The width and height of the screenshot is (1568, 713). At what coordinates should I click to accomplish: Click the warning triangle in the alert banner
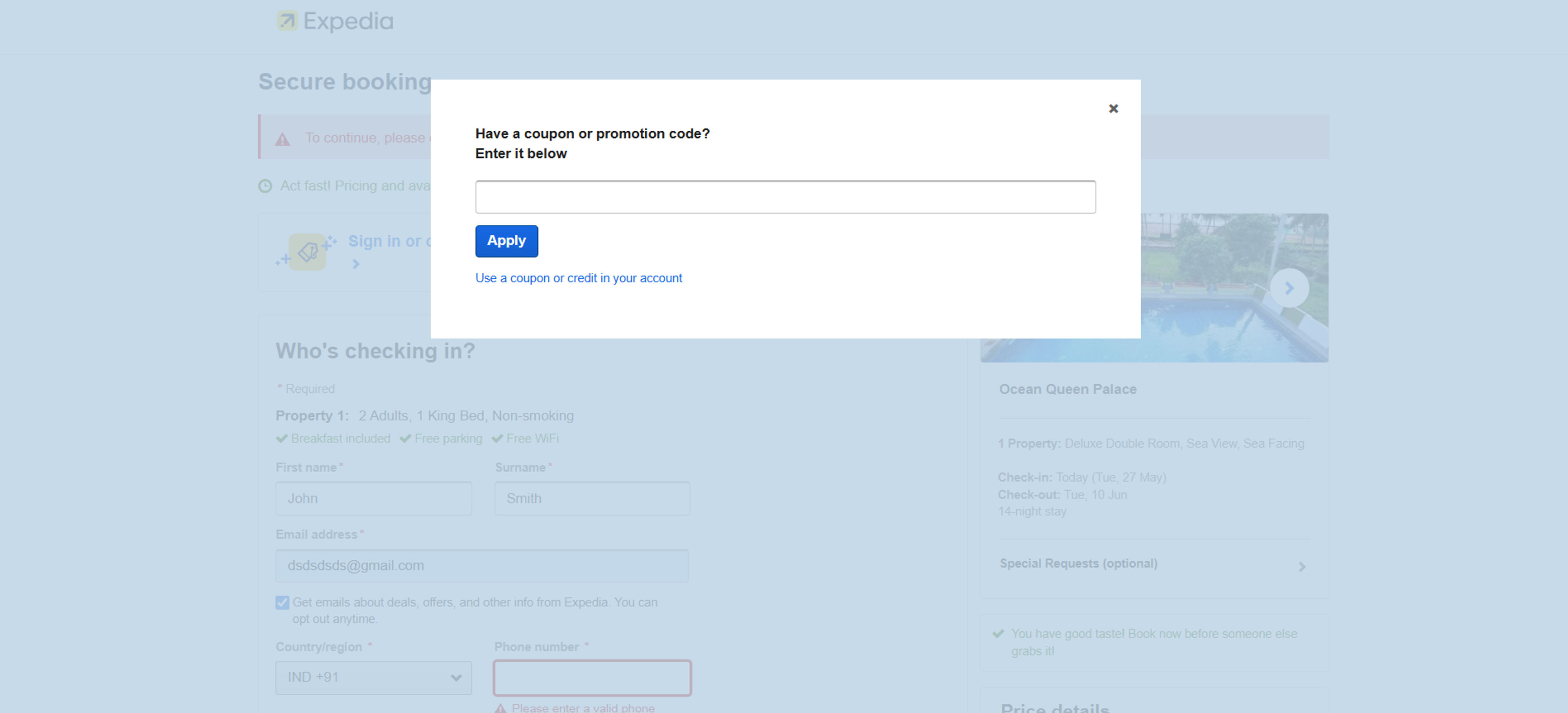[x=283, y=139]
